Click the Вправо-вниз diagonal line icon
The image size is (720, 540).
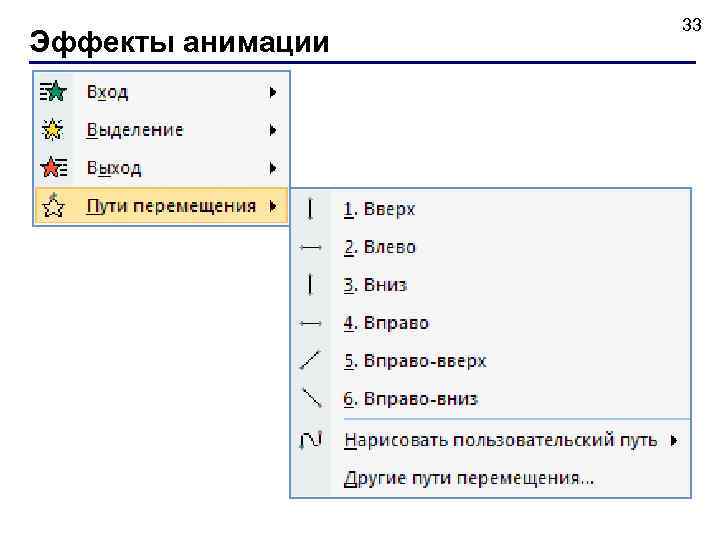tap(311, 398)
